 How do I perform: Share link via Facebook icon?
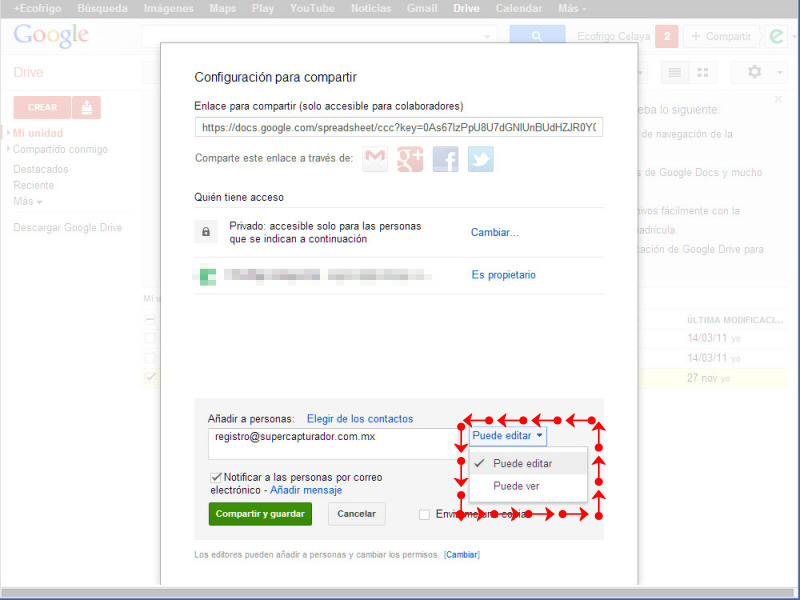(x=445, y=159)
